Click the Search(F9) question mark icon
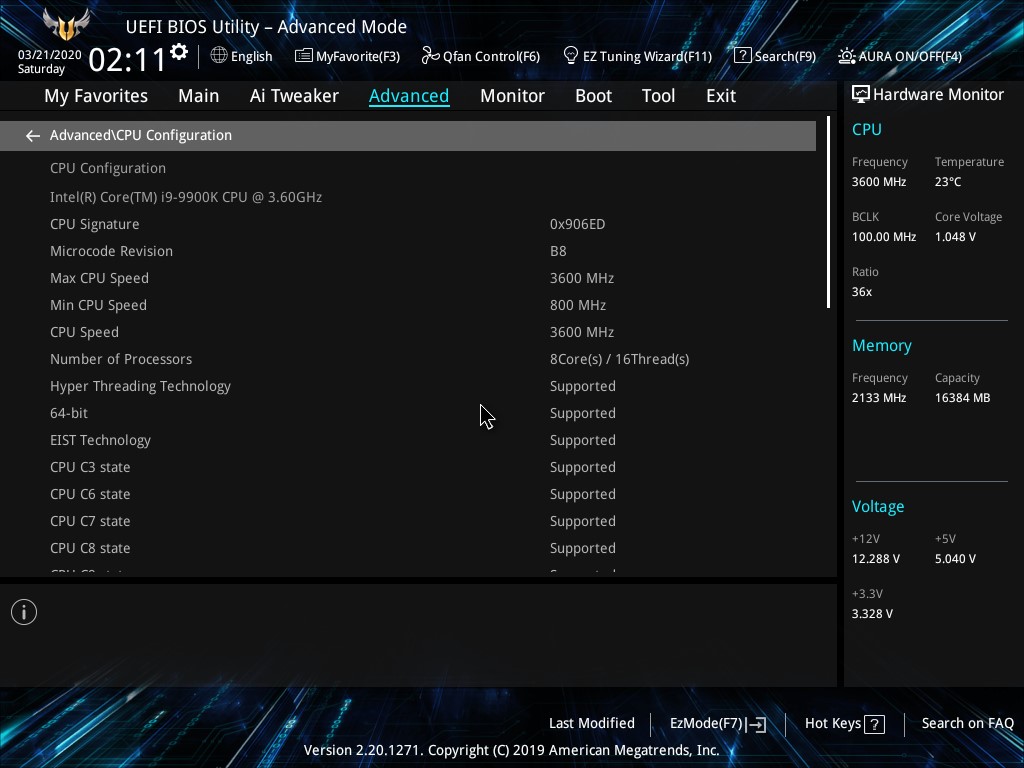The width and height of the screenshot is (1024, 768). point(743,56)
